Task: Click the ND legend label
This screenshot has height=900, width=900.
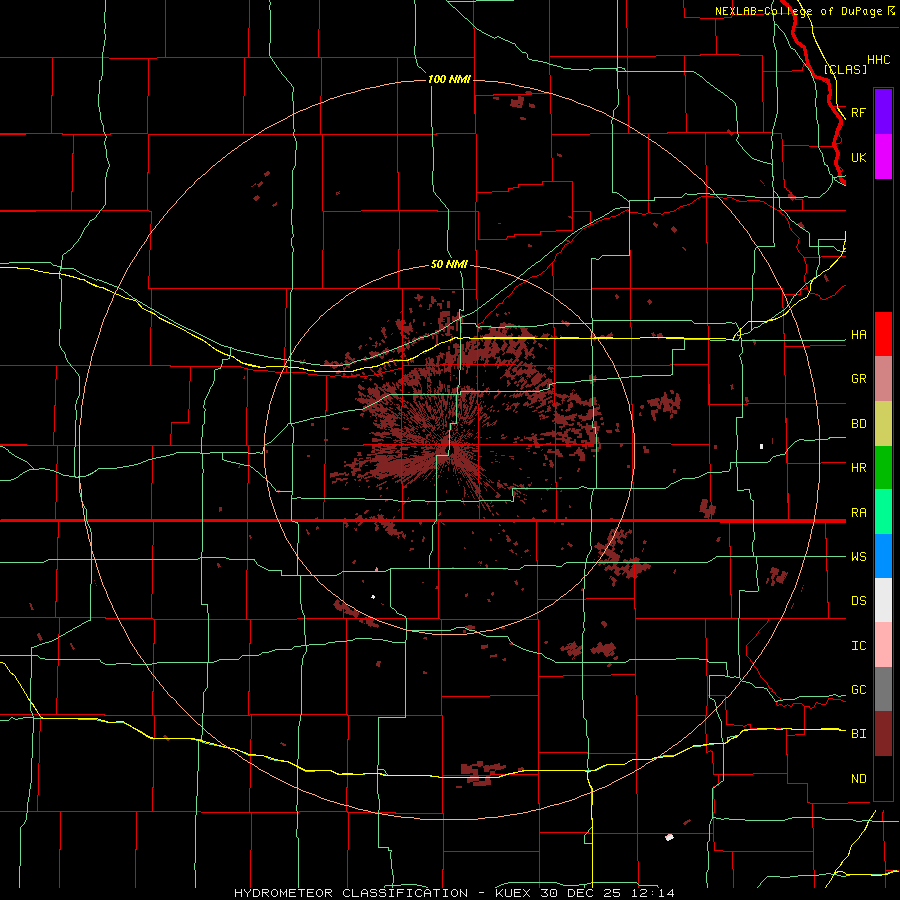Action: pos(858,779)
